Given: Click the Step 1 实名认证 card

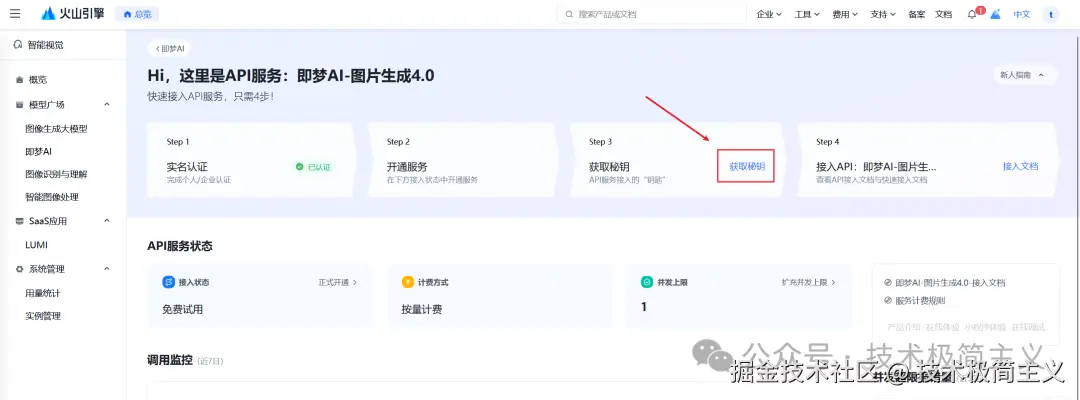Looking at the screenshot, I should click(250, 160).
